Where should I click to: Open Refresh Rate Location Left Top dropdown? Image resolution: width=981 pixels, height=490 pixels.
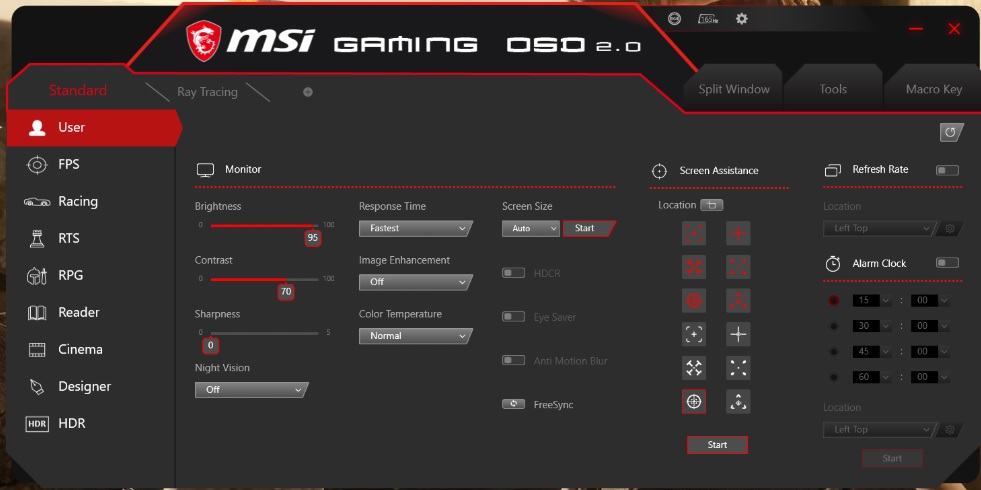coord(881,228)
